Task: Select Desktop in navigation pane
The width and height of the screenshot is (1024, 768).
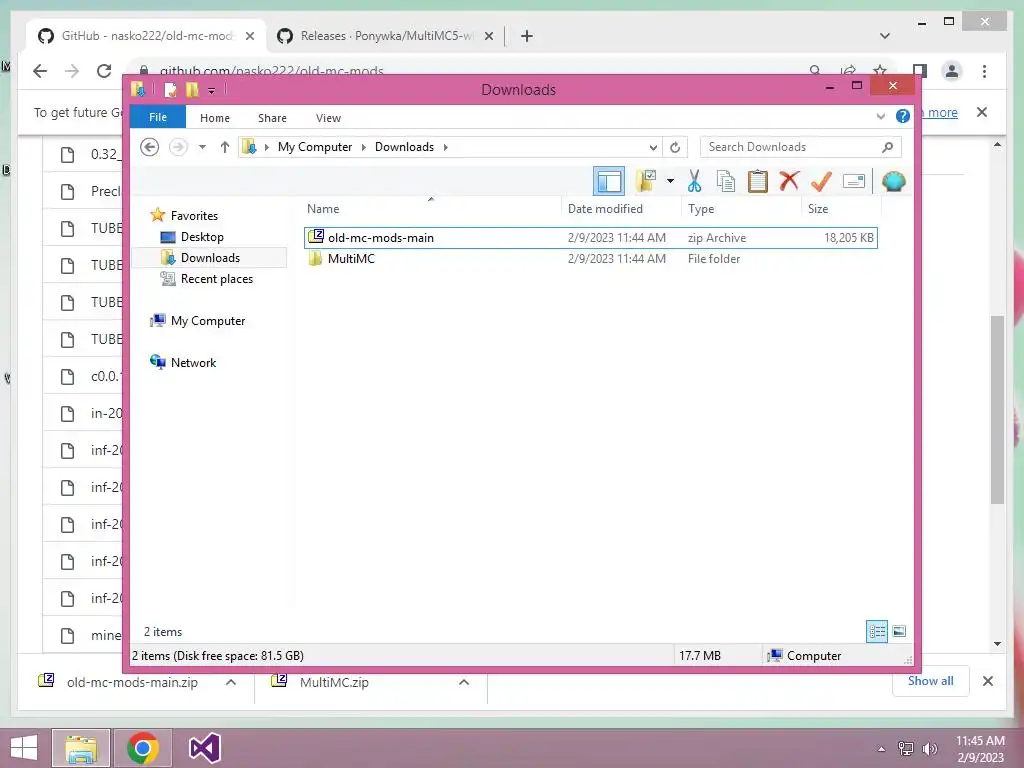Action: click(x=202, y=236)
